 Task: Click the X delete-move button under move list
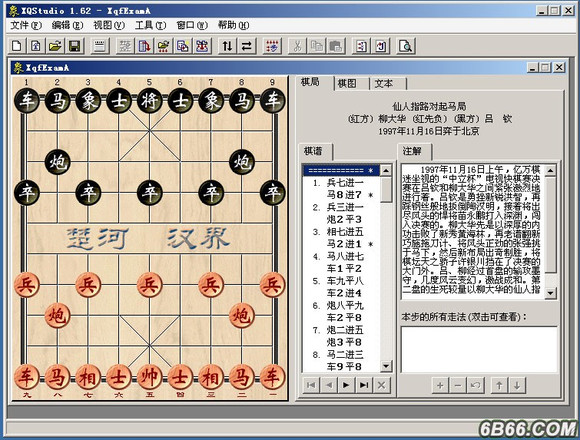click(381, 385)
